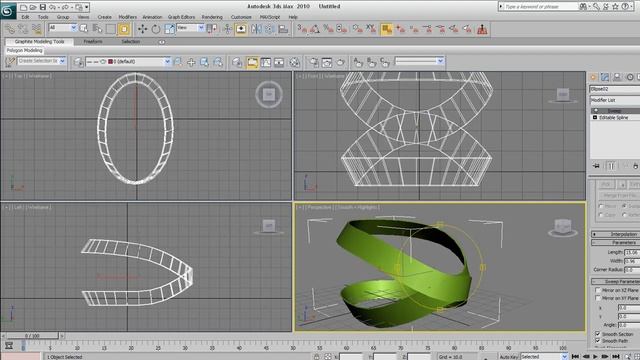Toggle the Percent Snap icon
Image resolution: width=640 pixels, height=360 pixels.
(328, 29)
